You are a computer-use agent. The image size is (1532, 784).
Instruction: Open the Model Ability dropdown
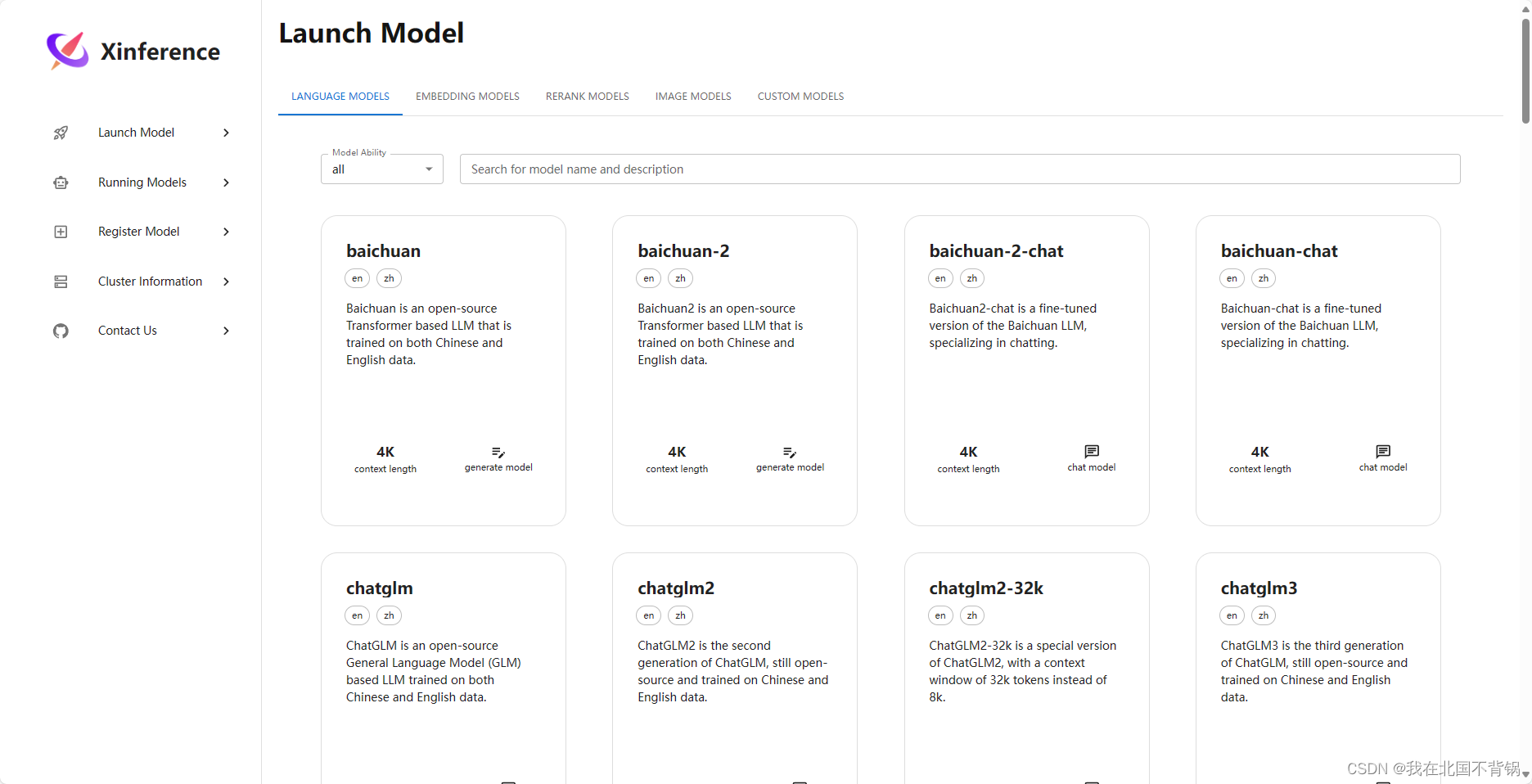tap(382, 169)
